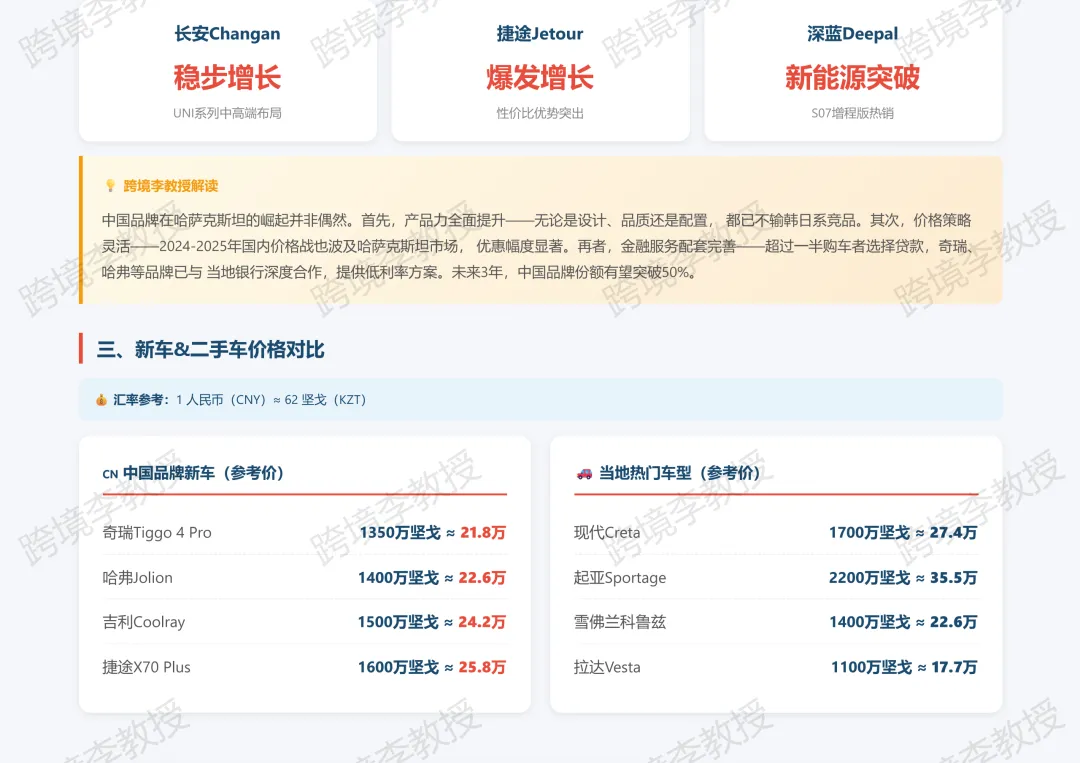Viewport: 1080px width, 763px height.
Task: Click the 新能源突破 headline
Action: (x=853, y=77)
